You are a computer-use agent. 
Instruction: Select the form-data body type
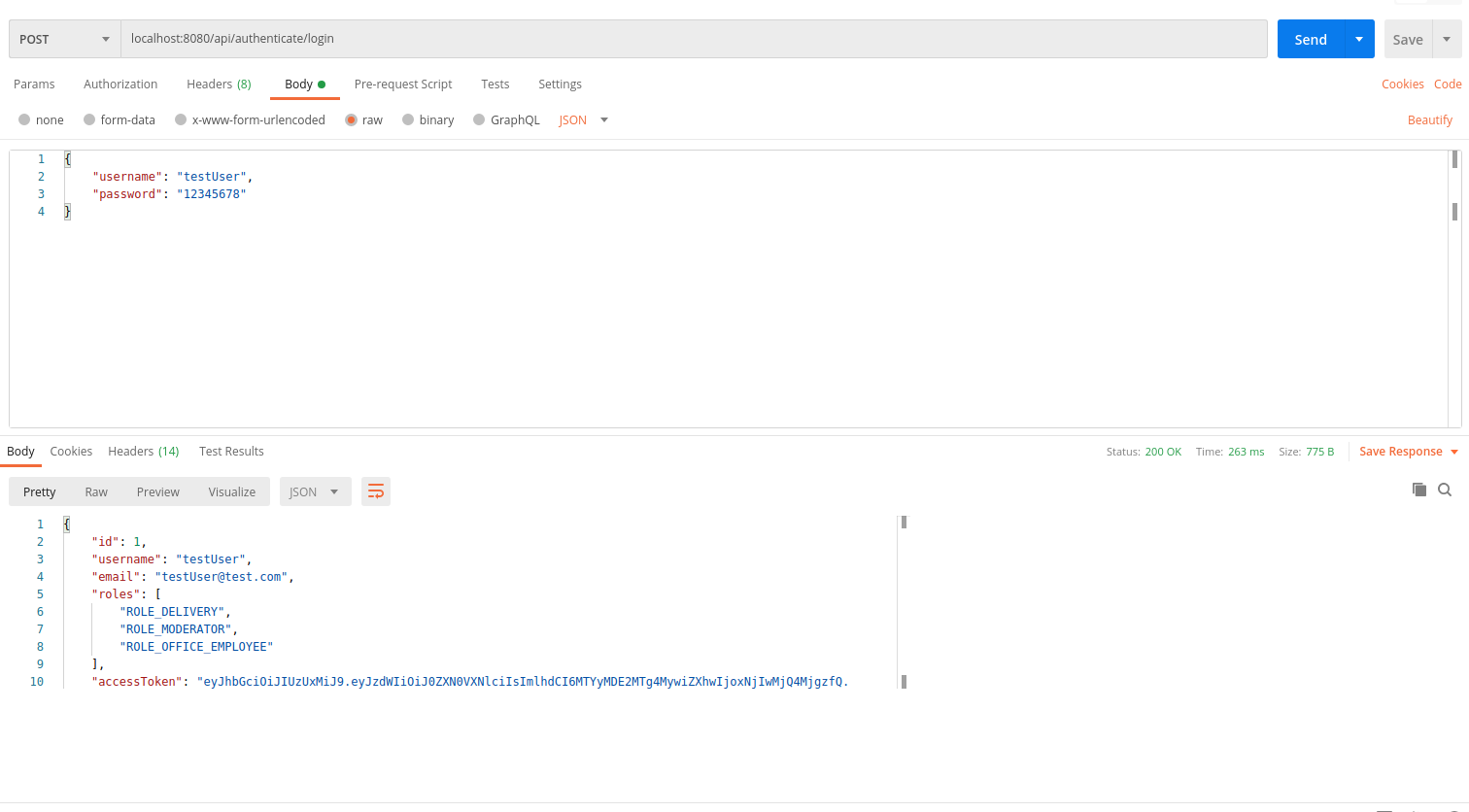120,120
